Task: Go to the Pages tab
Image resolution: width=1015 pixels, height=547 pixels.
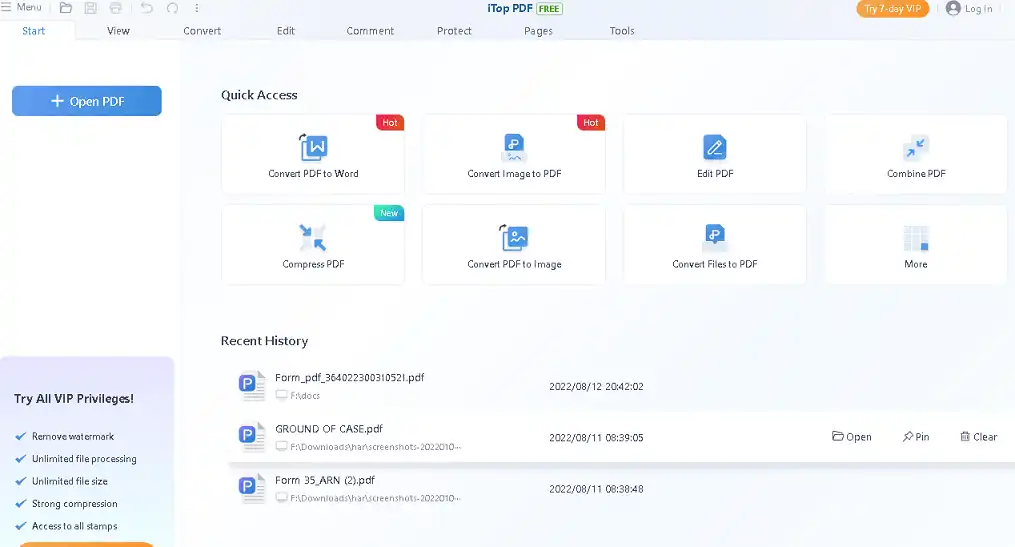Action: (x=538, y=31)
